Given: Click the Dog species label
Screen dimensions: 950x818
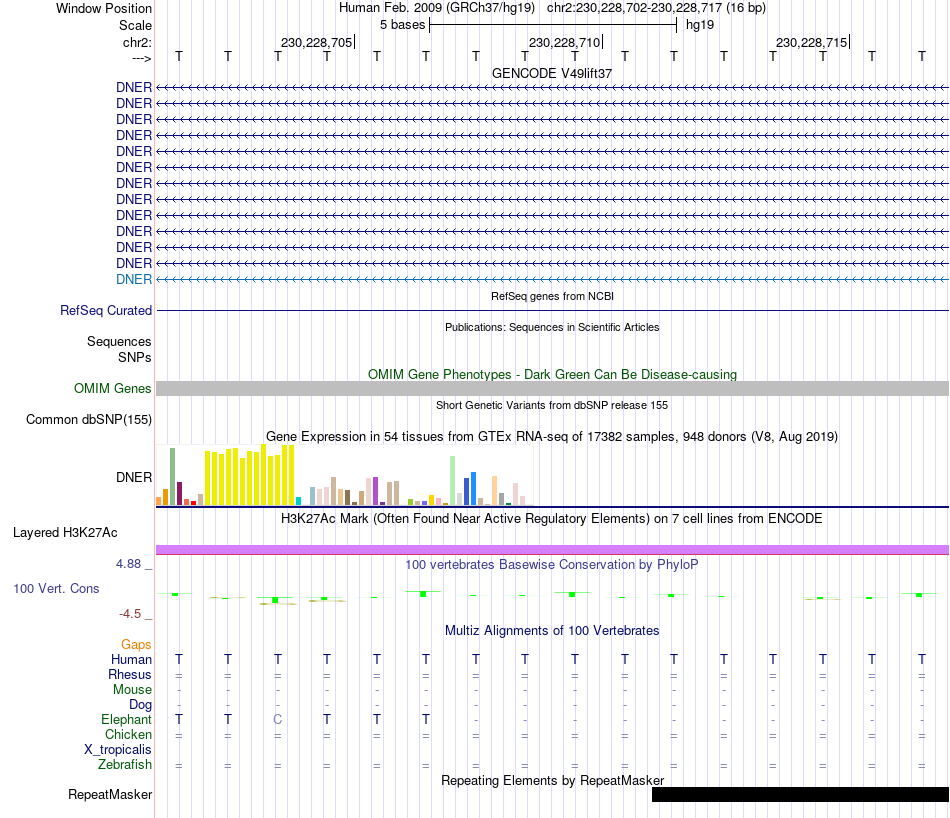Looking at the screenshot, I should tap(141, 704).
